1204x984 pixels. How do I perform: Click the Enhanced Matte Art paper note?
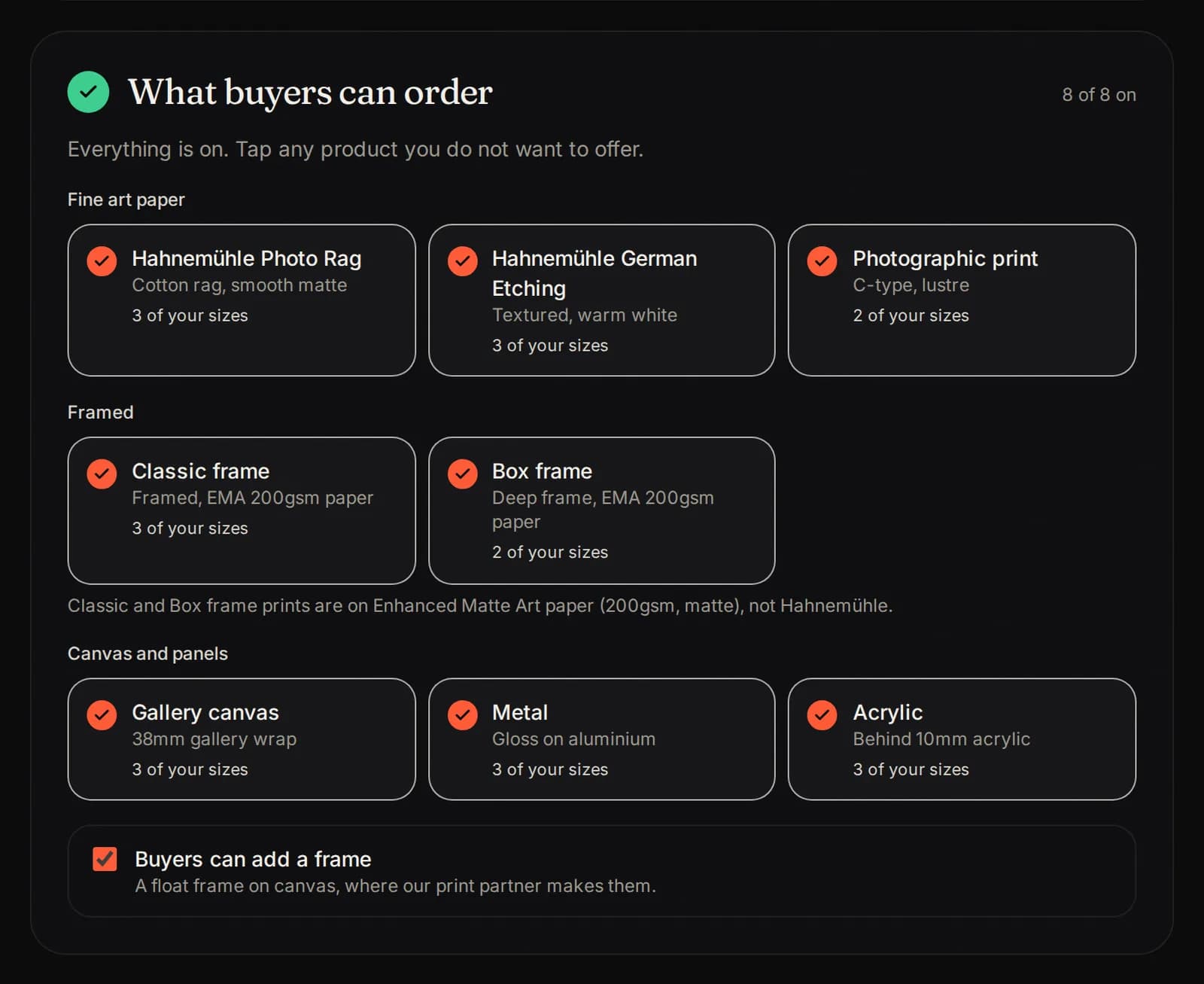coord(480,606)
